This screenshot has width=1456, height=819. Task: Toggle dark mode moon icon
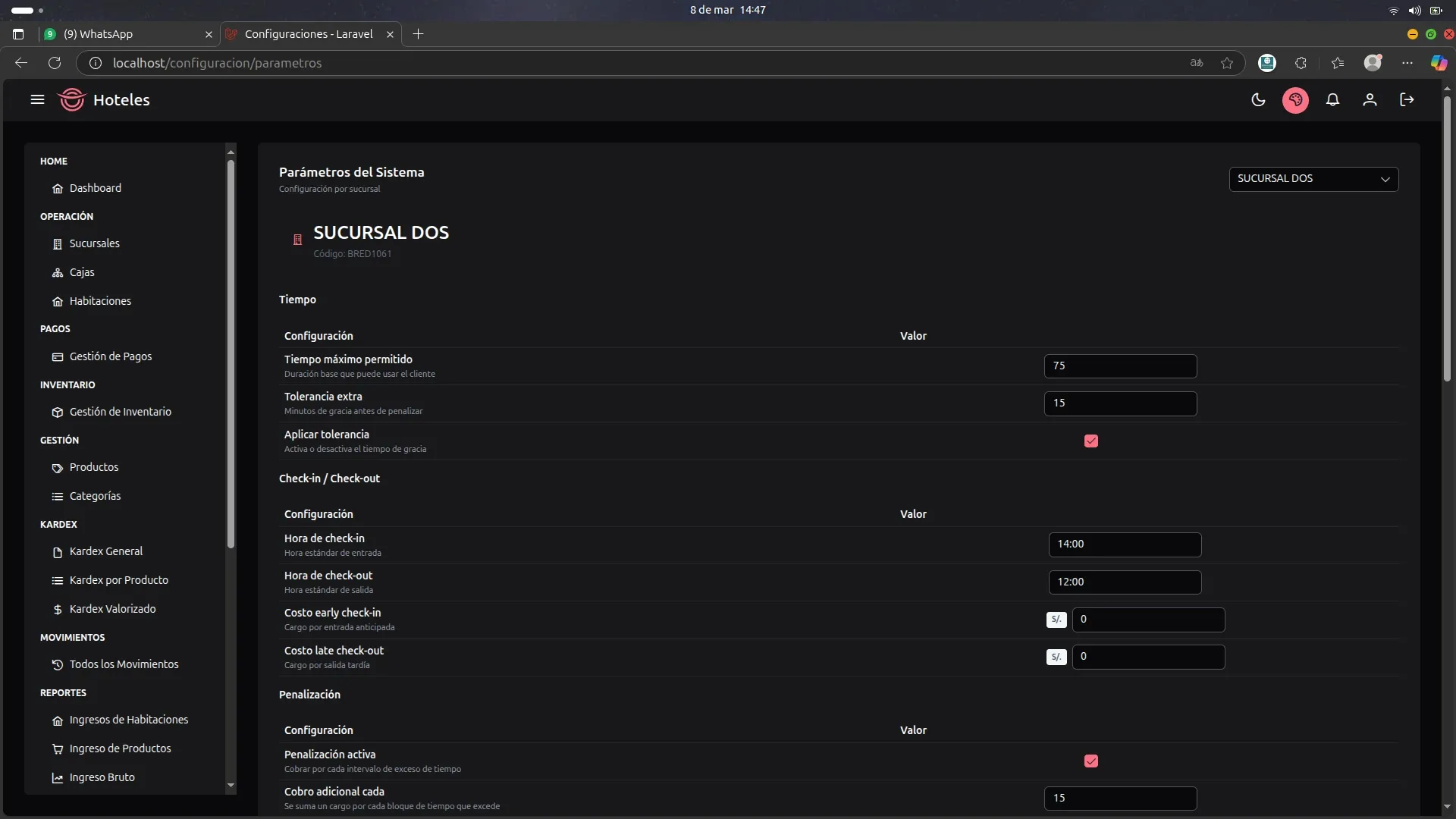pos(1258,100)
